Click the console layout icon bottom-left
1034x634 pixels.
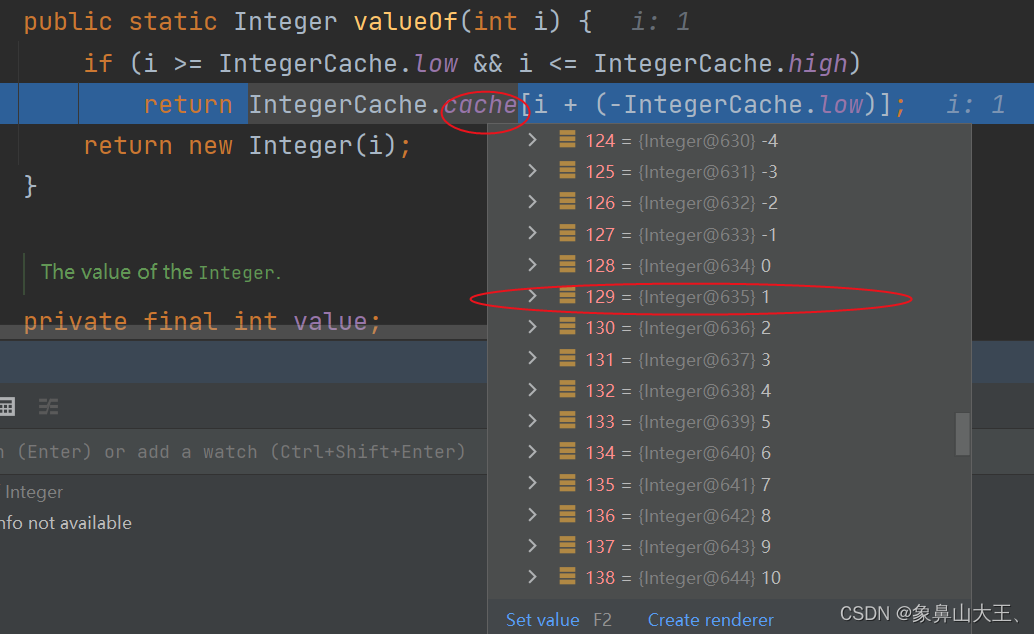tap(9, 406)
